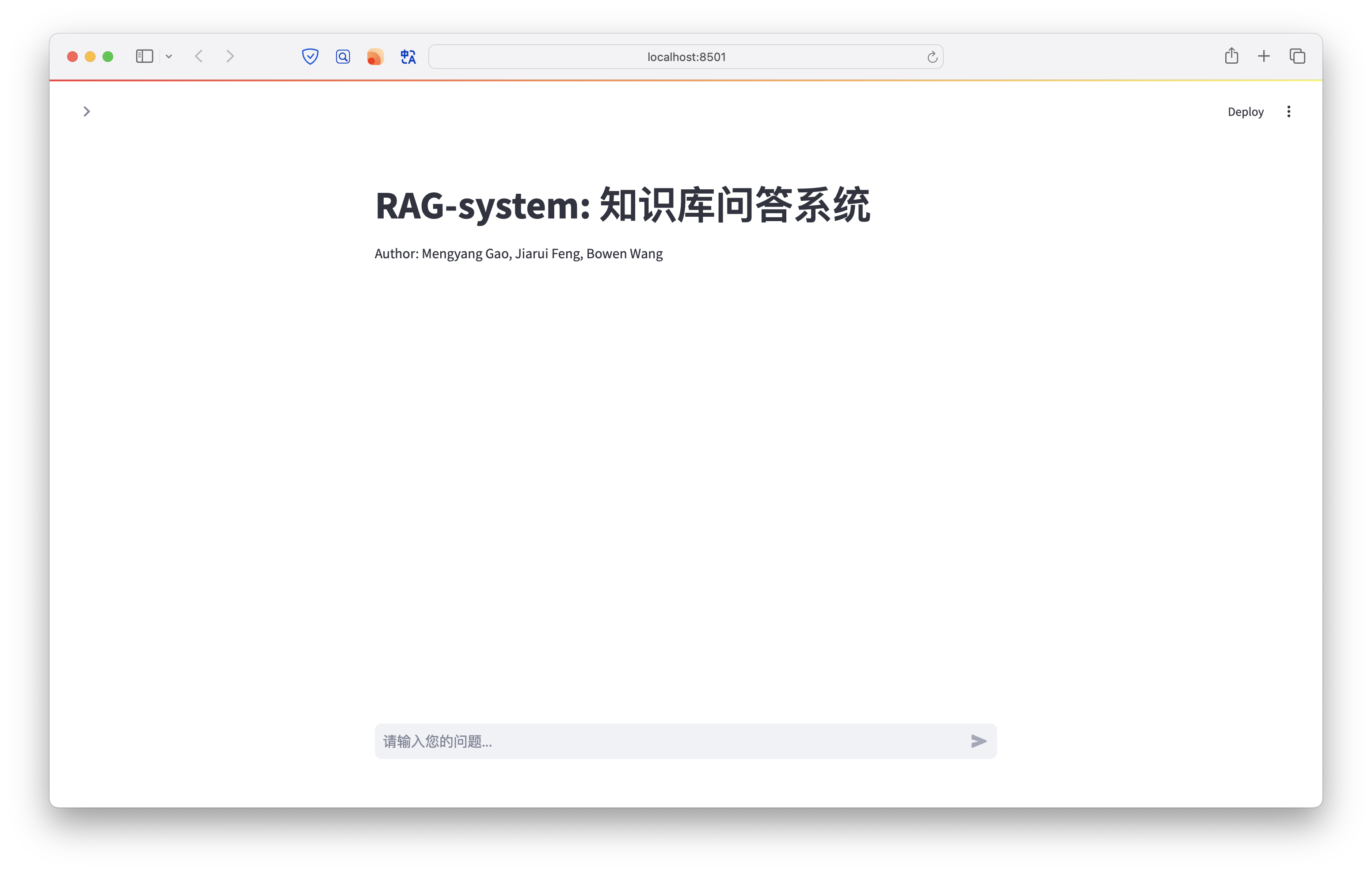Click the page search magnifier extension icon
The height and width of the screenshot is (873, 1372).
click(x=343, y=57)
